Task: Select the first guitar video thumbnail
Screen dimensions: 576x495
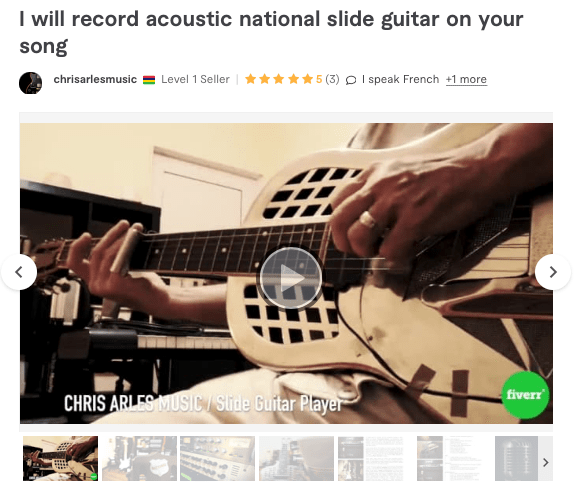Action: [60, 458]
